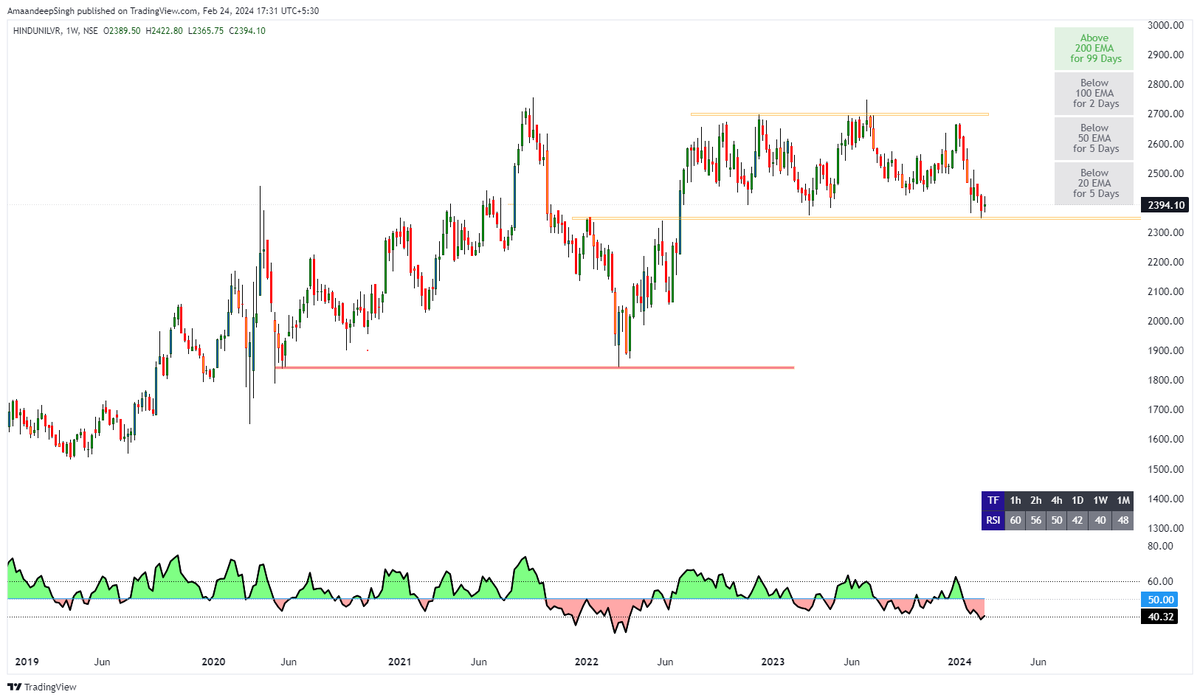Screen dimensions: 1200x700
Task: Click the 2700.00 price axis label
Action: [x=1166, y=114]
